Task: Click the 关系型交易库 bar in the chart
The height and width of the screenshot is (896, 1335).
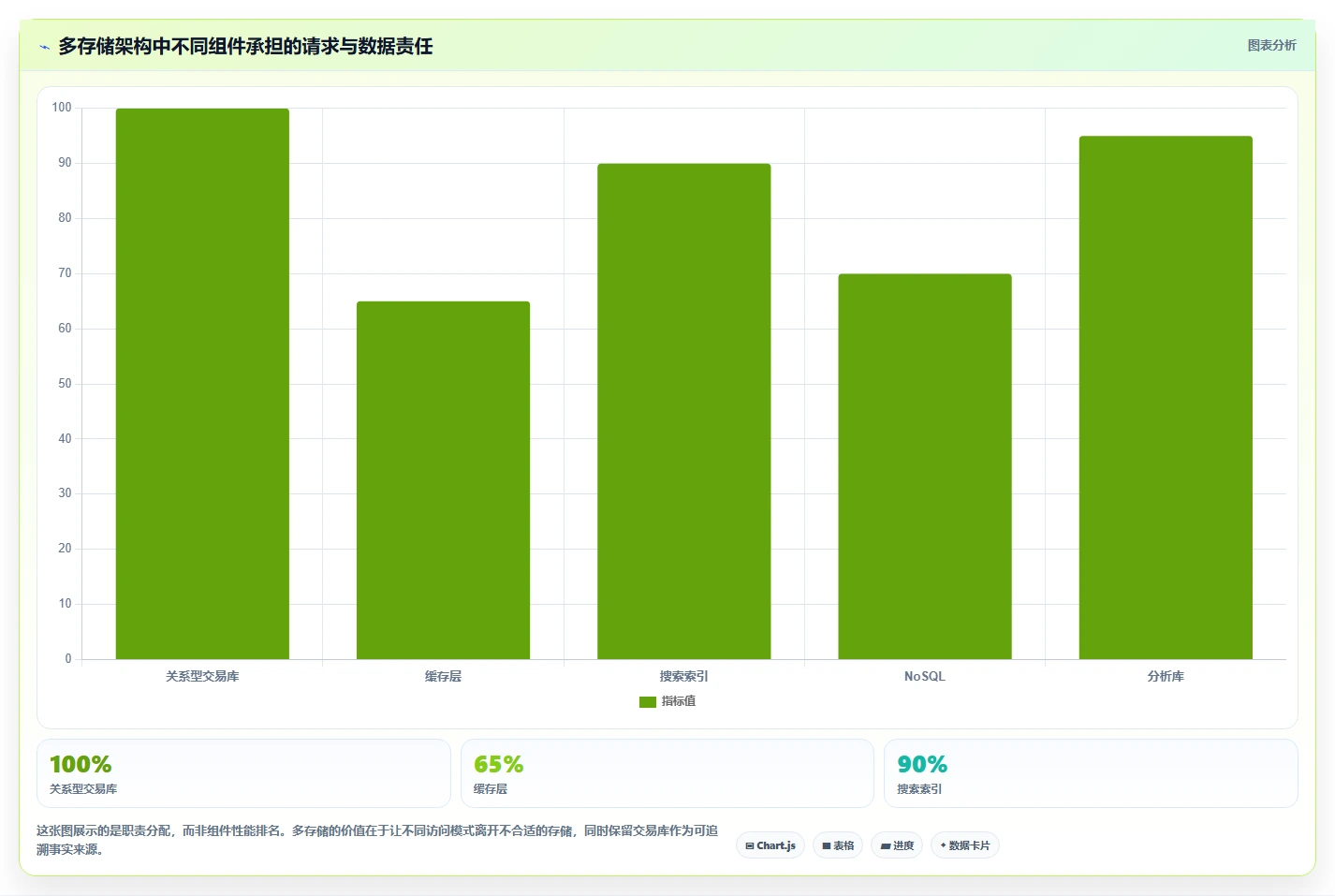Action: tap(202, 384)
